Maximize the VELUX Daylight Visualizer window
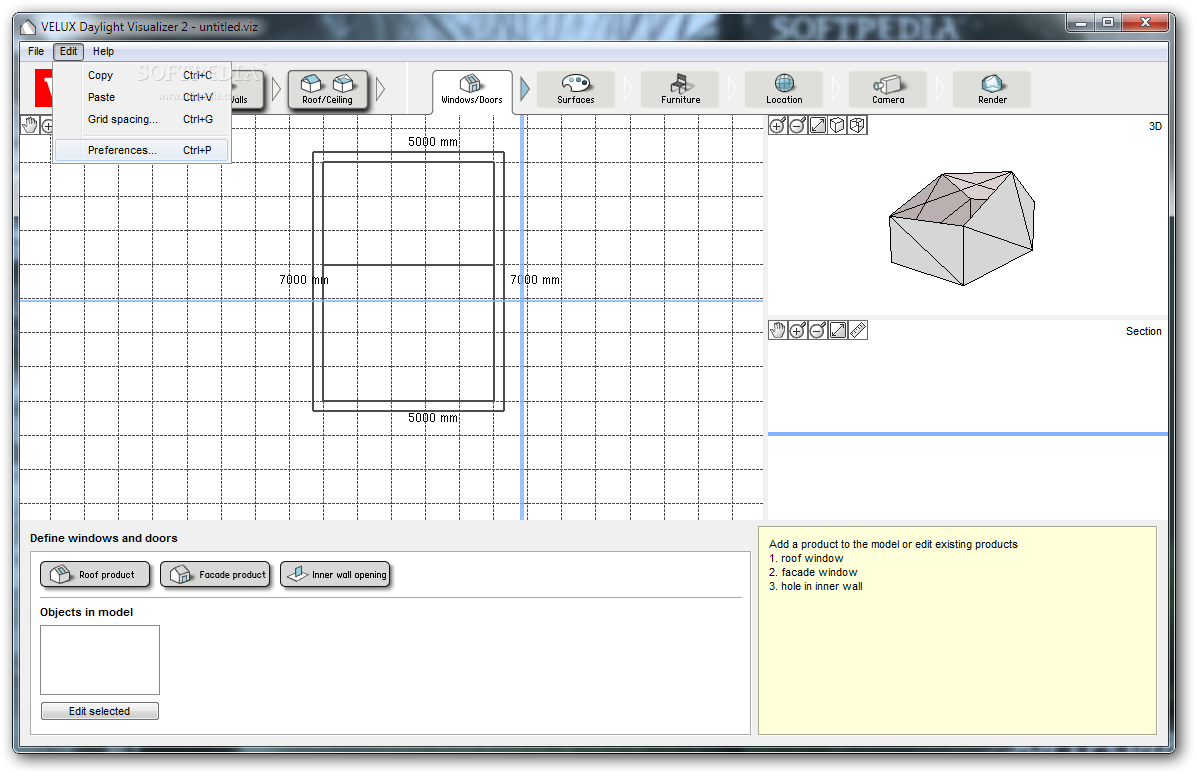This screenshot has height=774, width=1196. 1108,23
